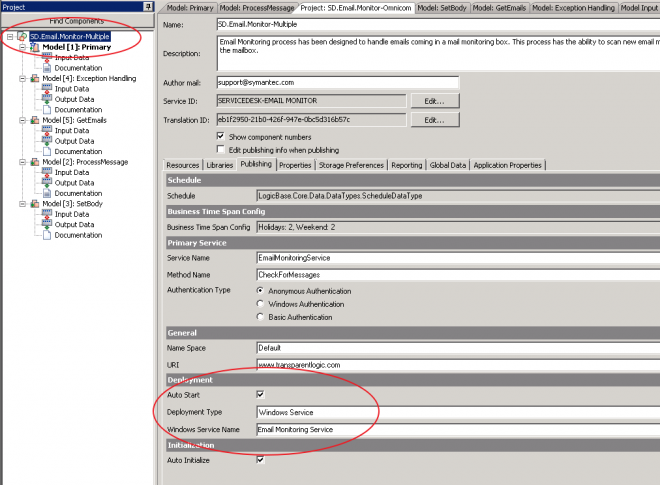This screenshot has width=660, height=485.
Task: Click the Name Space field
Action: coord(458,348)
